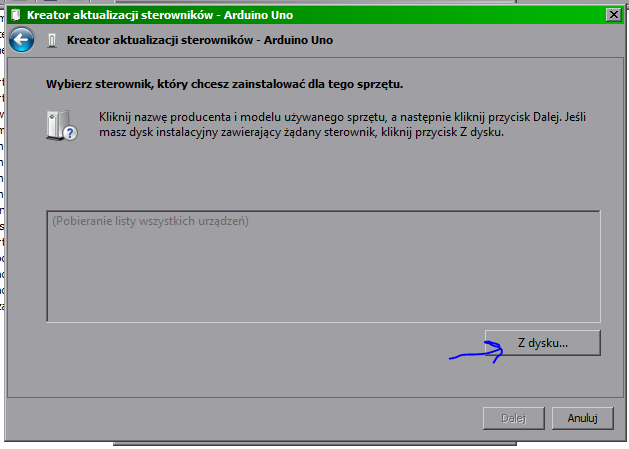Click the title bar device icon
Viewport: 629px width, 449px height.
[16, 15]
